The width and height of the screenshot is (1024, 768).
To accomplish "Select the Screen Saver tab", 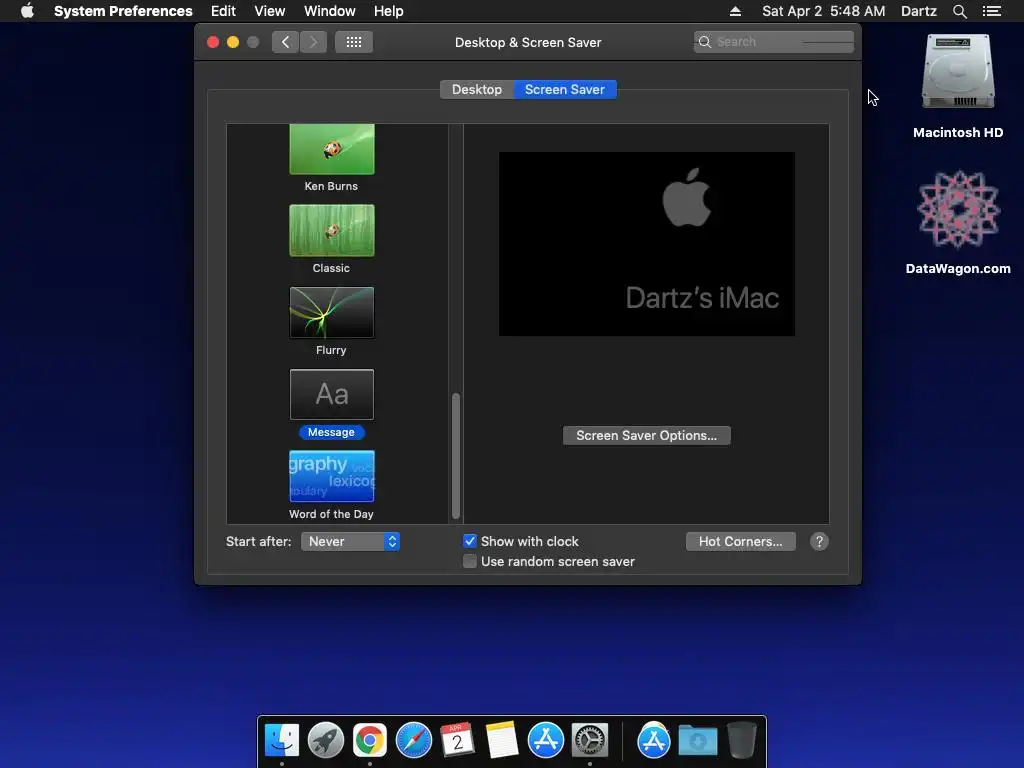I will tap(565, 89).
